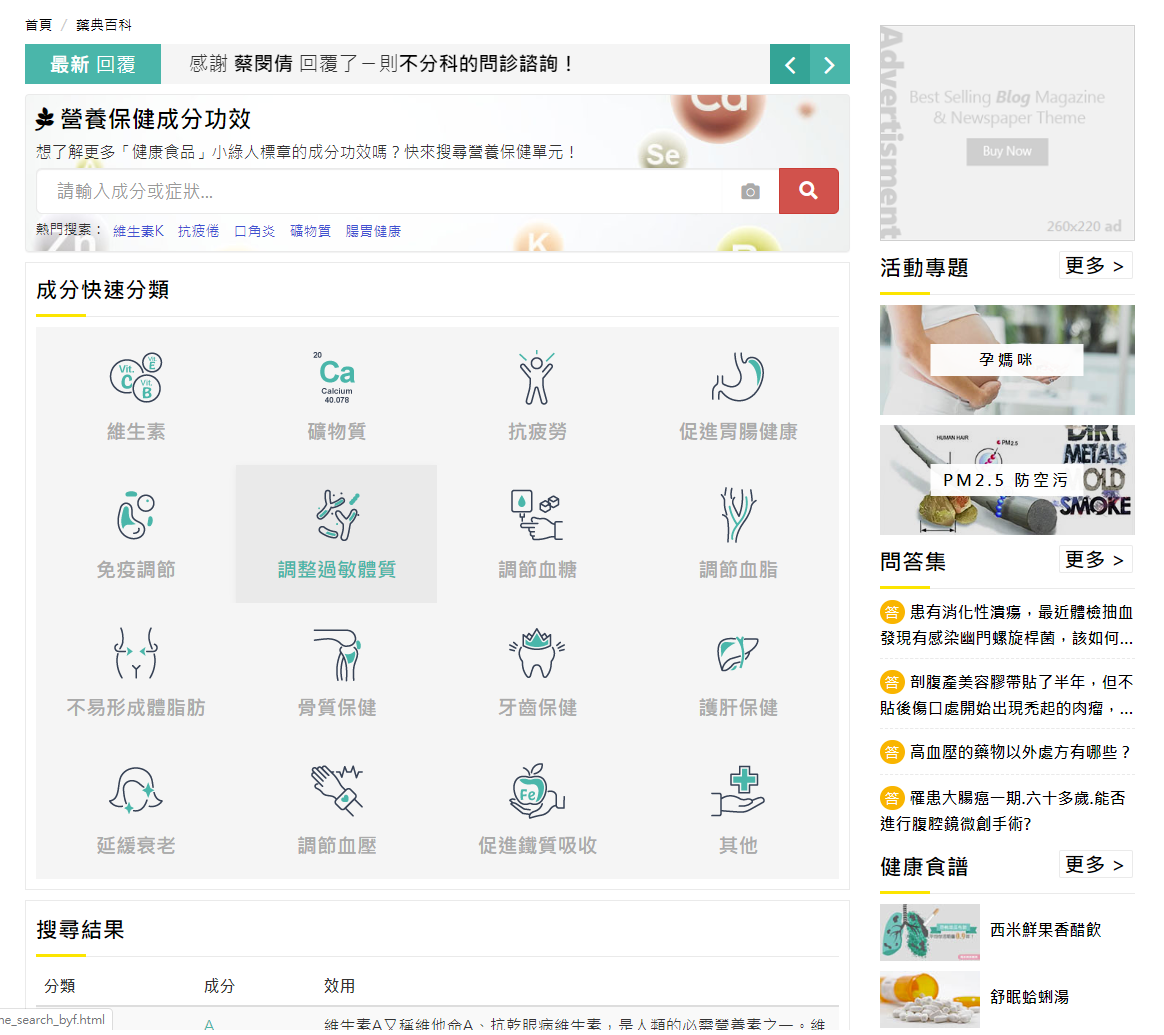
Task: Show next reply with right arrow
Action: click(829, 65)
